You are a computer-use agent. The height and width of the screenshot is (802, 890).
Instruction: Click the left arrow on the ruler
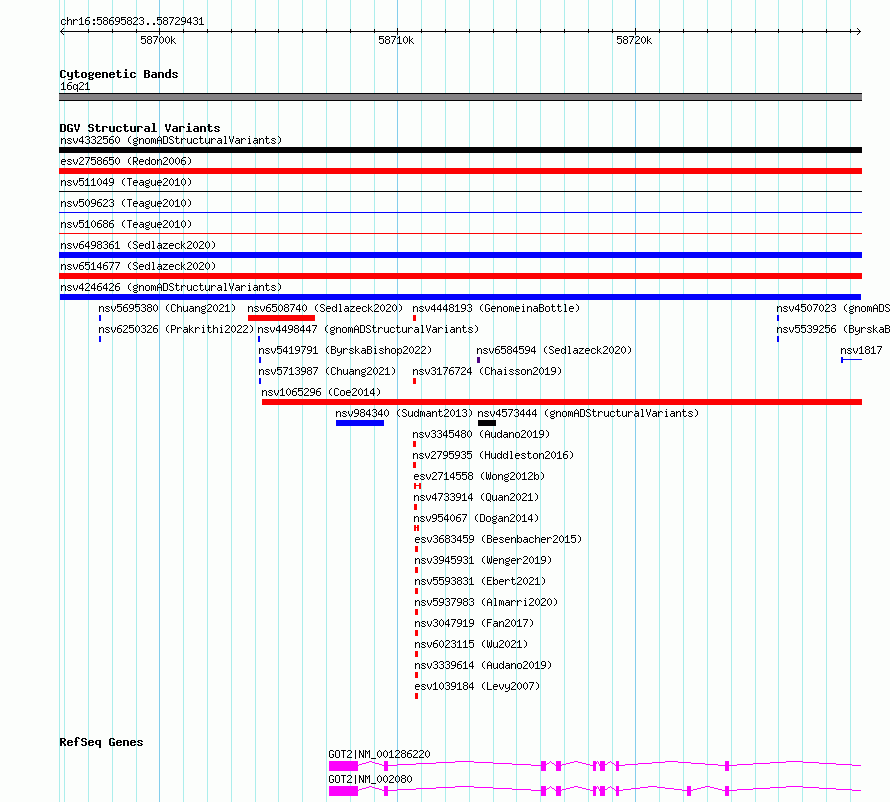coord(62,31)
